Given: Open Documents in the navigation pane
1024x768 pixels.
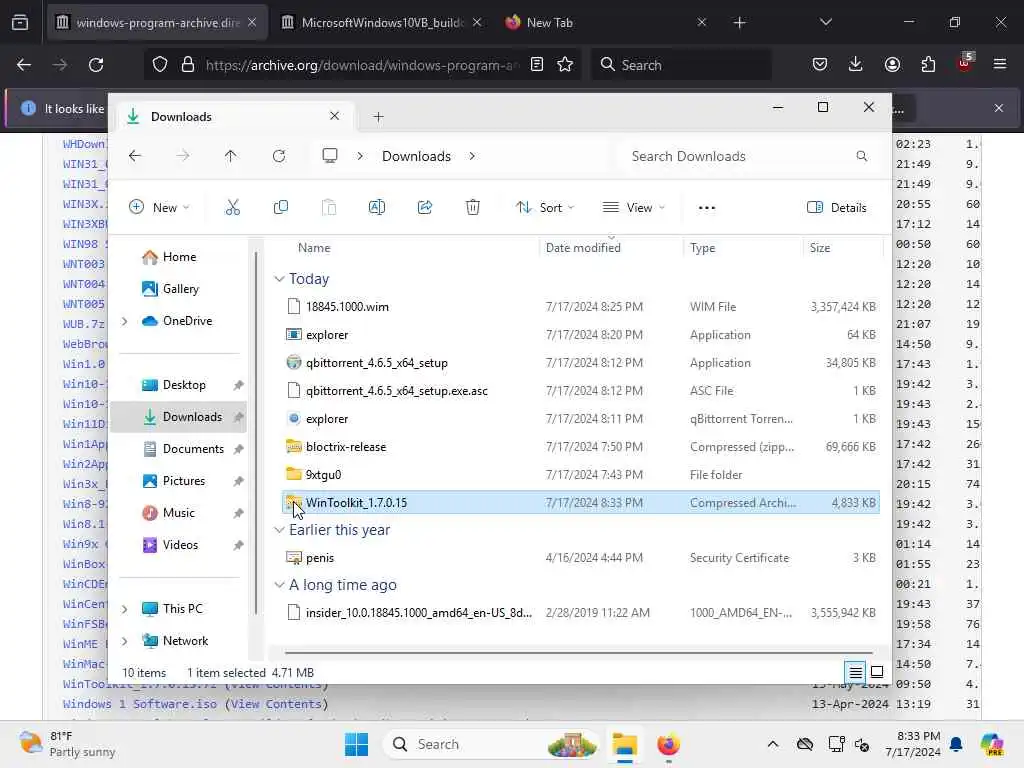Looking at the screenshot, I should click(193, 449).
